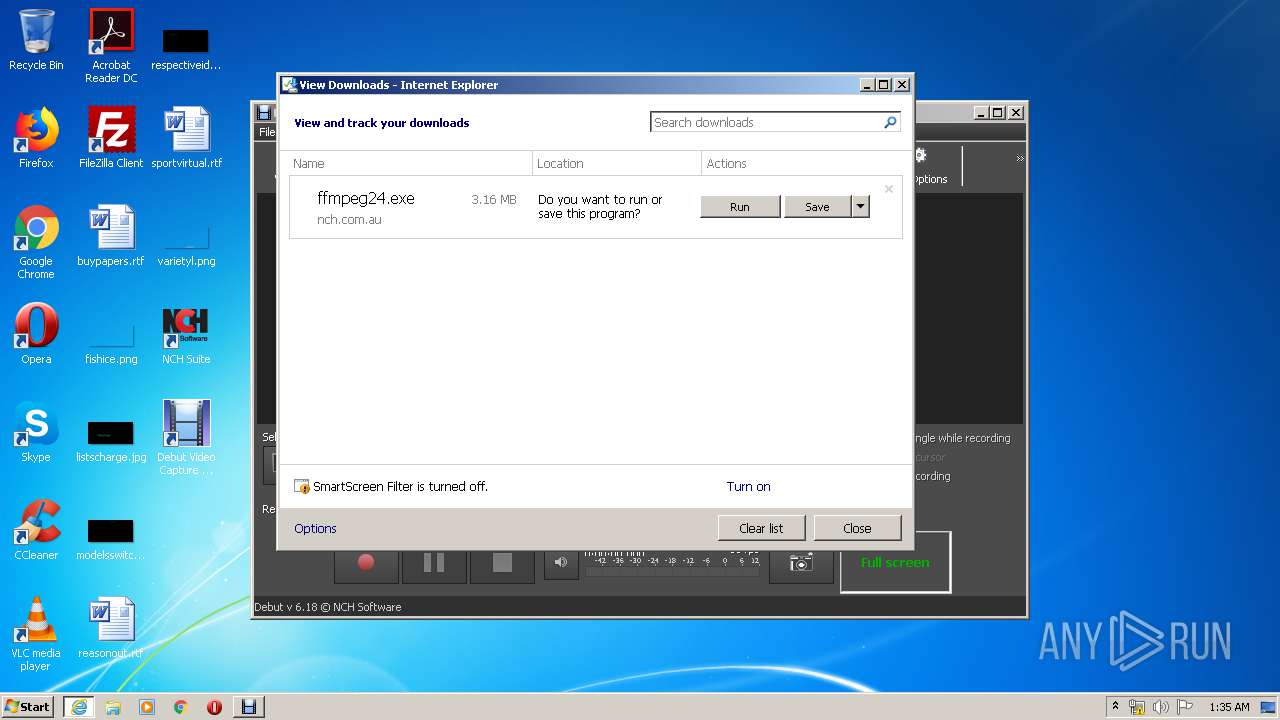Click the Debut record button
Viewport: 1280px width, 720px height.
(366, 563)
